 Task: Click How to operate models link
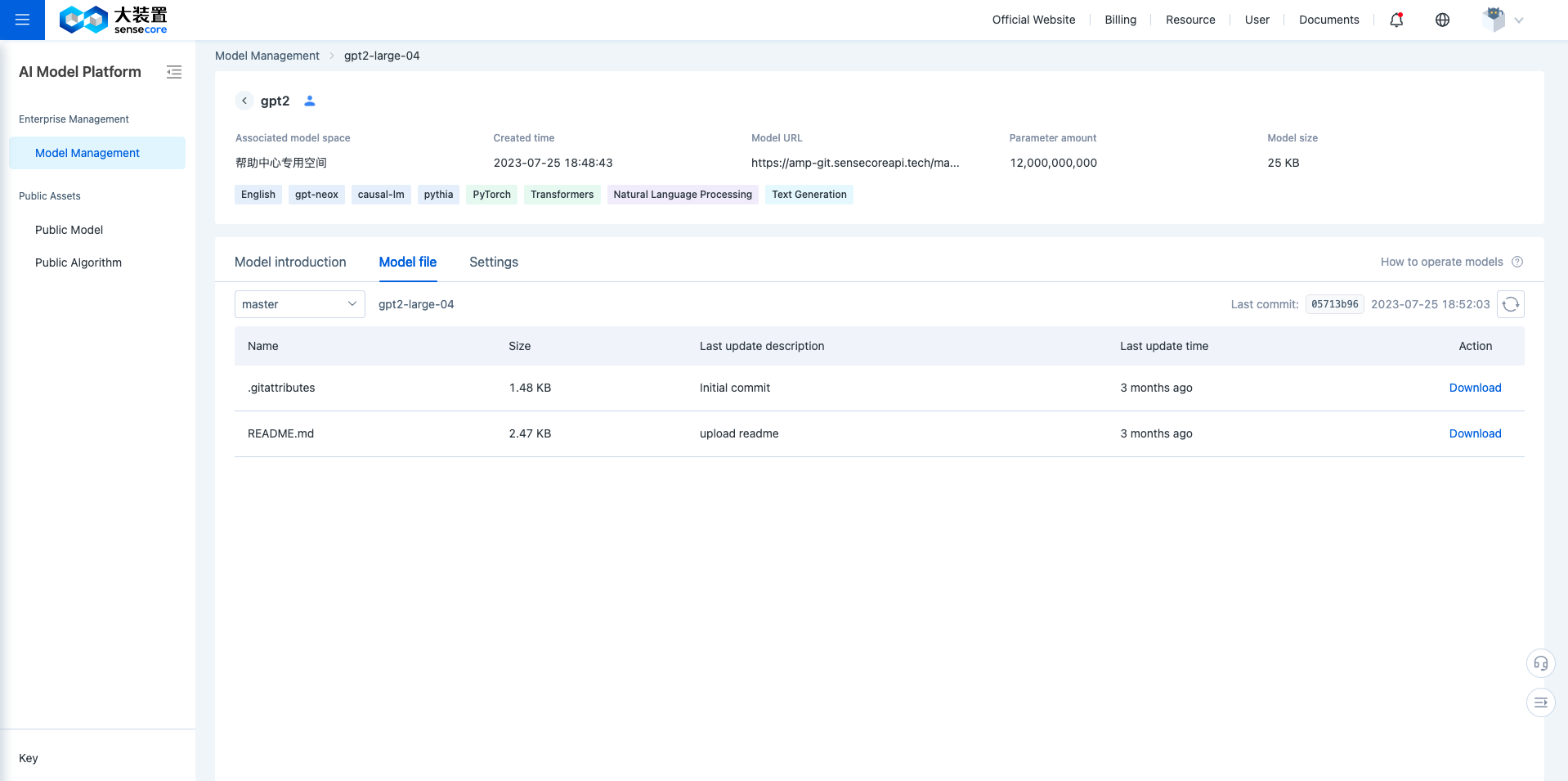click(x=1441, y=262)
